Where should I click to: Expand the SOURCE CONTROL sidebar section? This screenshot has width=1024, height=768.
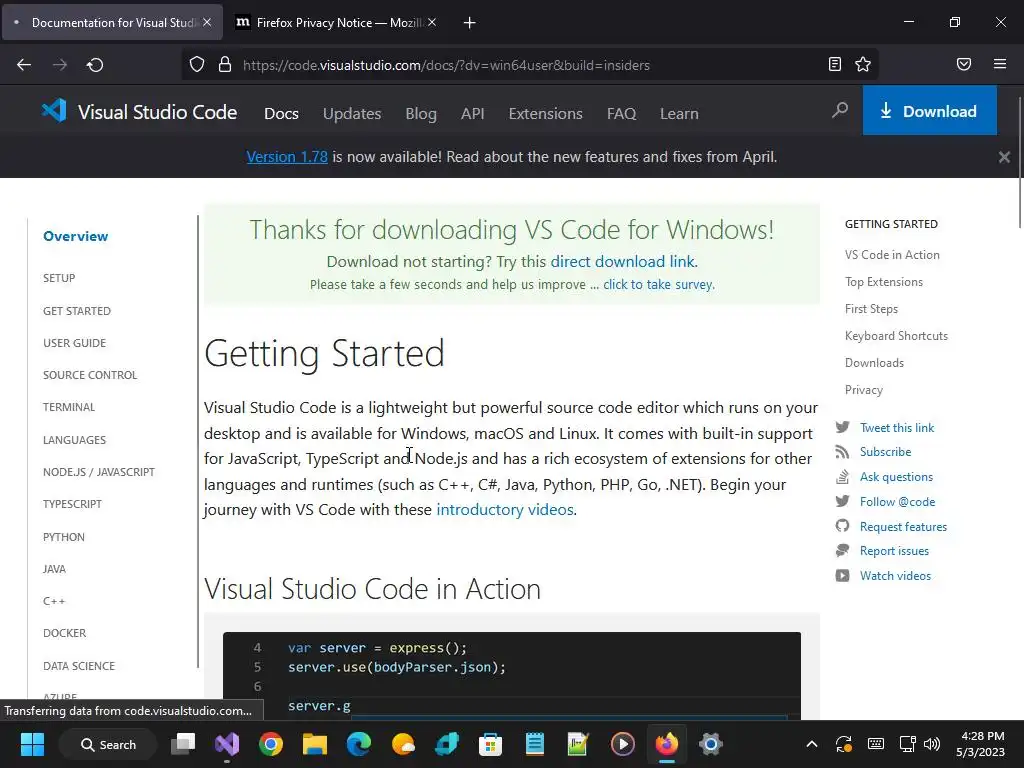[90, 375]
